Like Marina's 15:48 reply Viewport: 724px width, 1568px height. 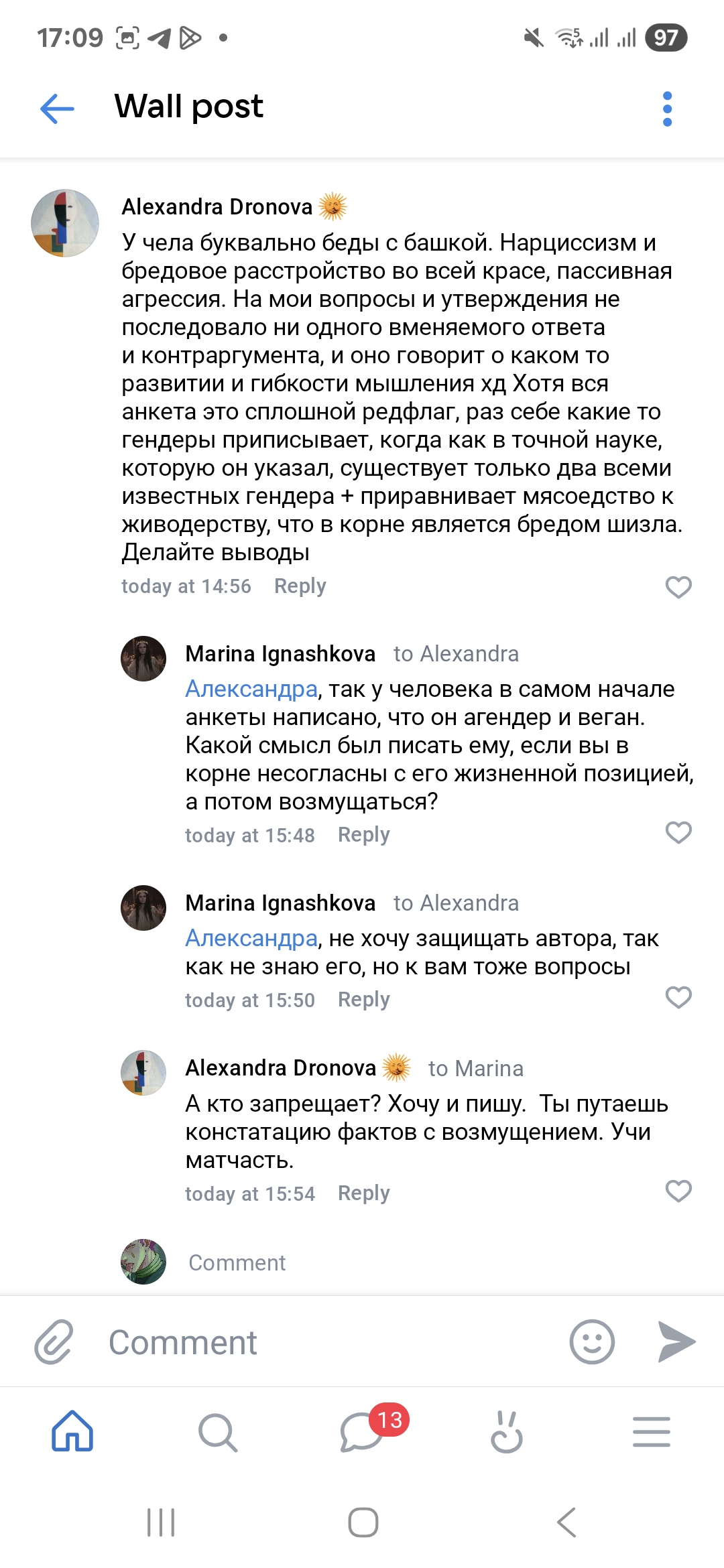coord(678,833)
